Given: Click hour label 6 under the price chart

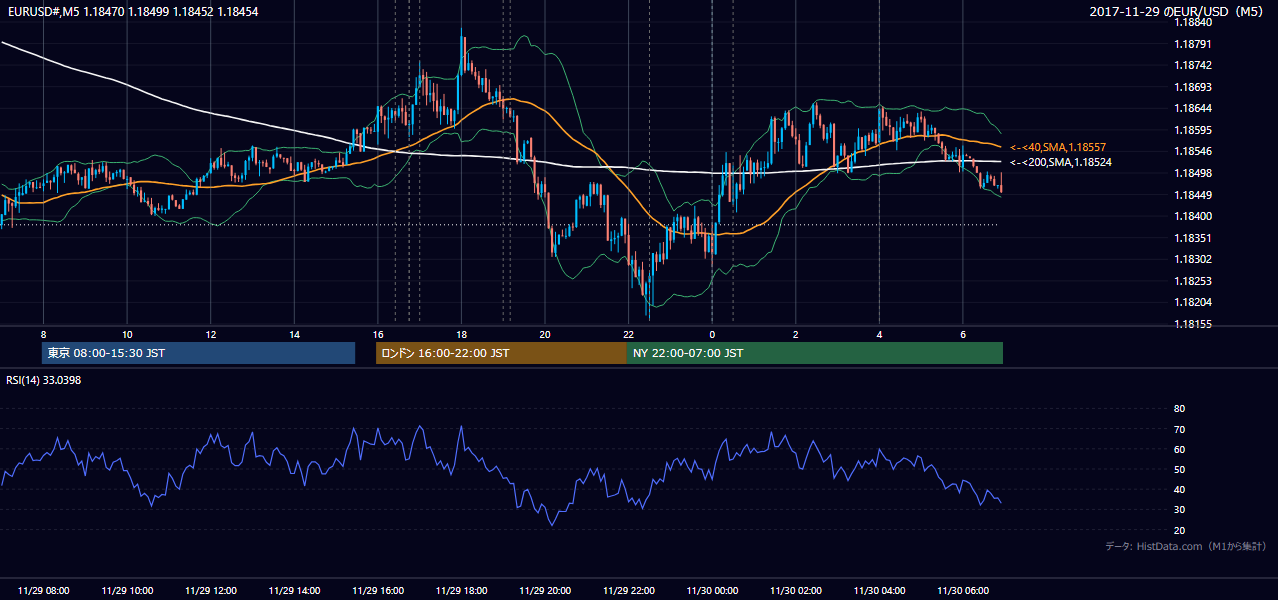Looking at the screenshot, I should [963, 334].
